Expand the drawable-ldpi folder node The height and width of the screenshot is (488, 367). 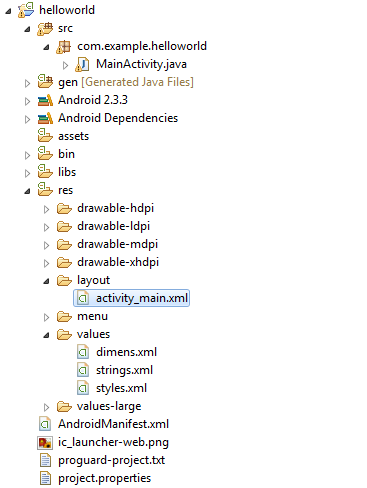click(47, 227)
